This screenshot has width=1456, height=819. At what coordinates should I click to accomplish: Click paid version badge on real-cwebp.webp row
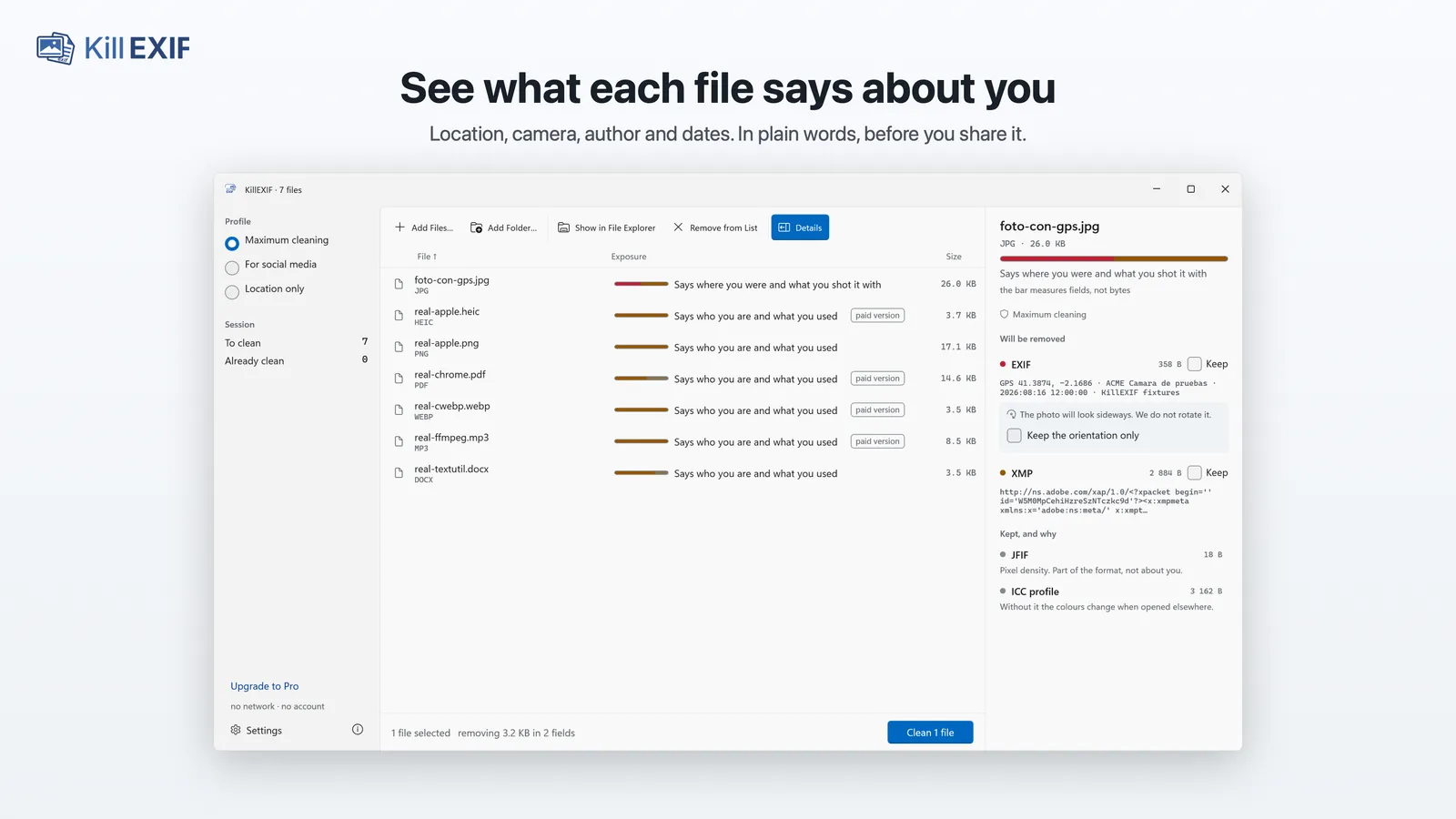coord(877,410)
